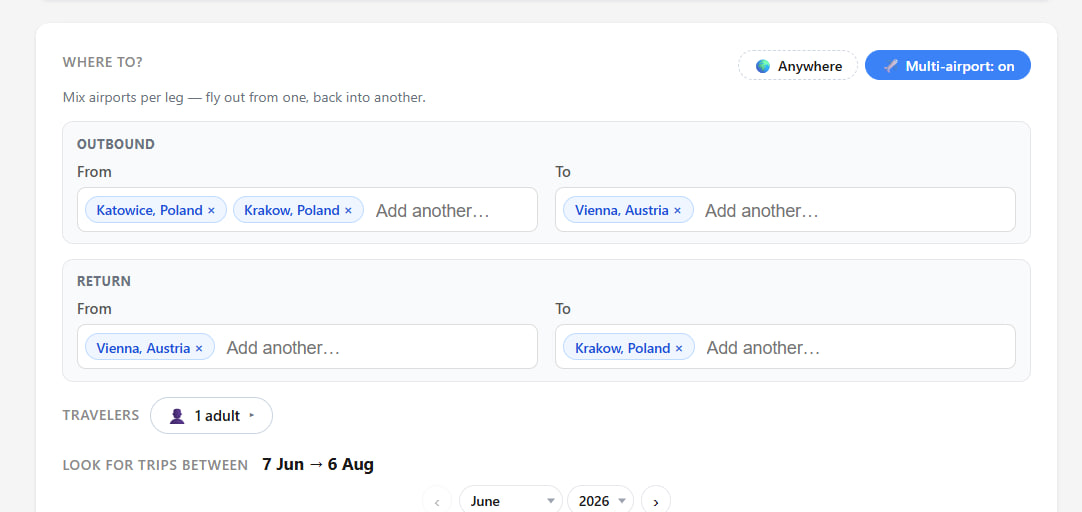Click the LOOK FOR TRIPS BETWEEN label

[155, 465]
